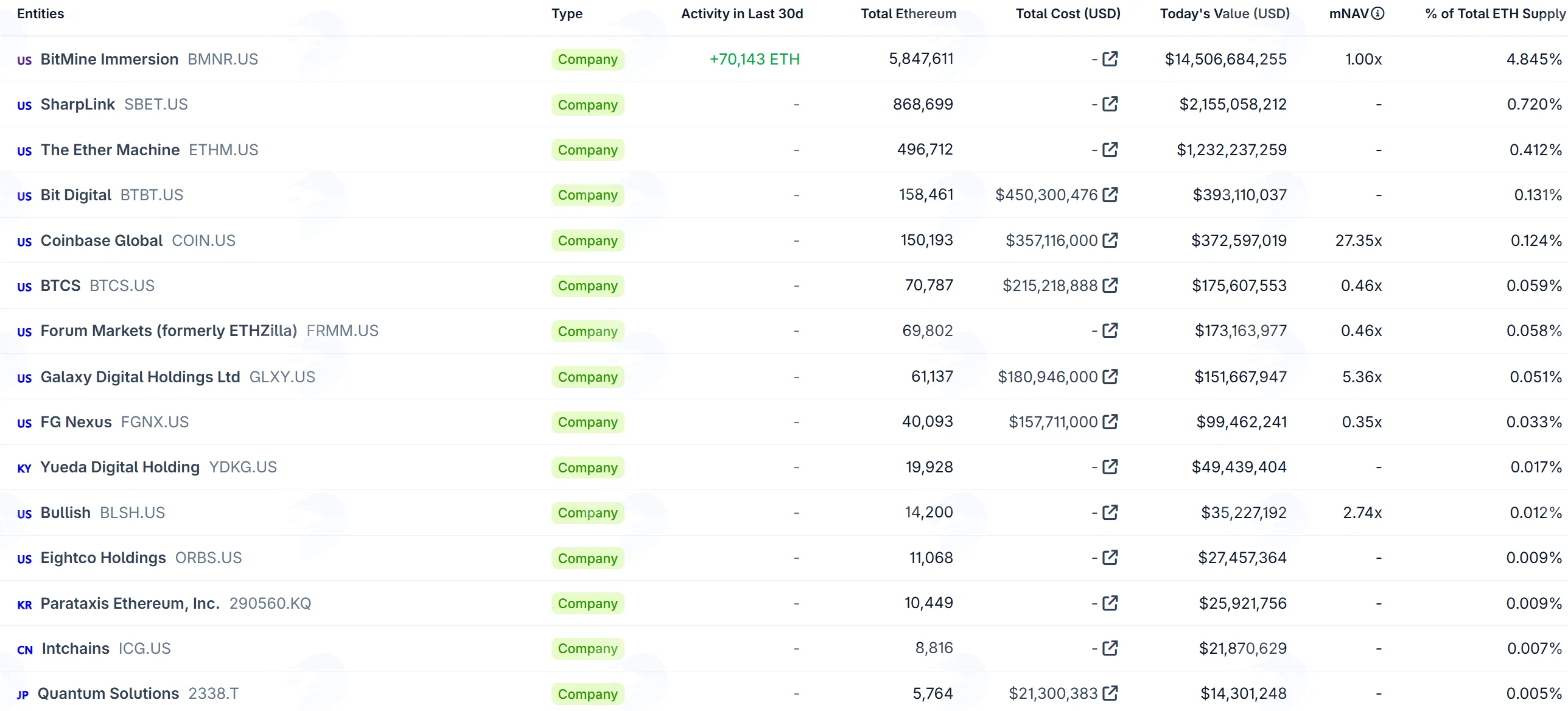Open Eightco Holdings cost source link icon
Viewport: 1568px width, 711px height.
[1110, 557]
